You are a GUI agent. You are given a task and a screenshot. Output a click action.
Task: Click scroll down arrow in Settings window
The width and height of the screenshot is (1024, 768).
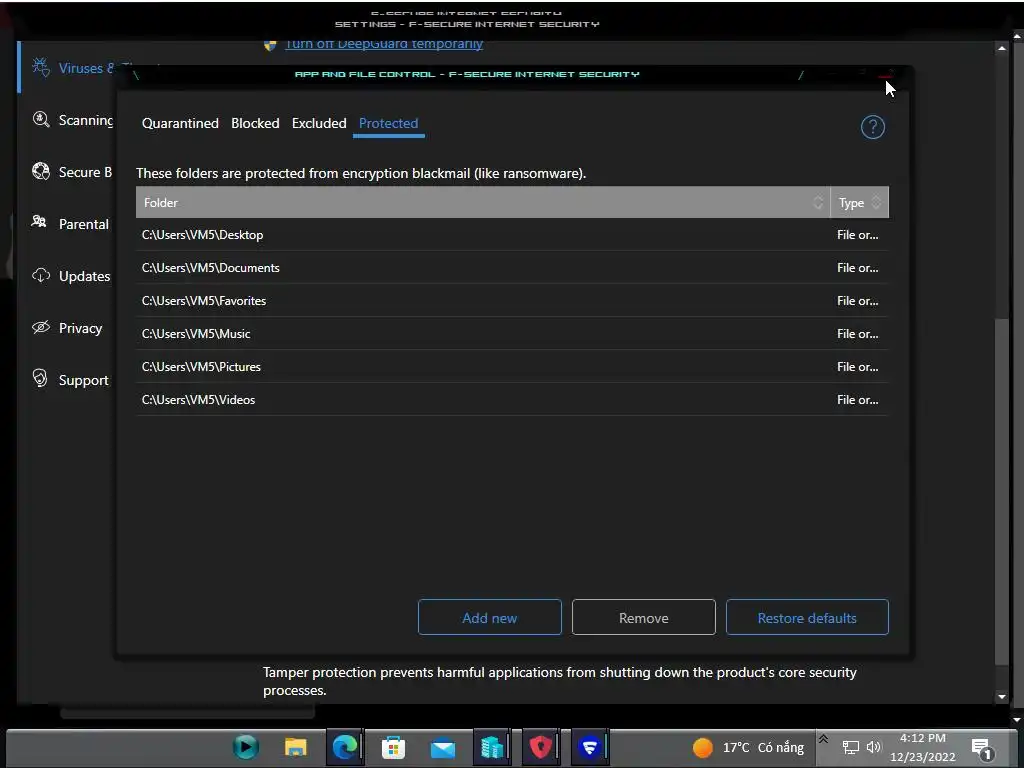pos(1002,697)
